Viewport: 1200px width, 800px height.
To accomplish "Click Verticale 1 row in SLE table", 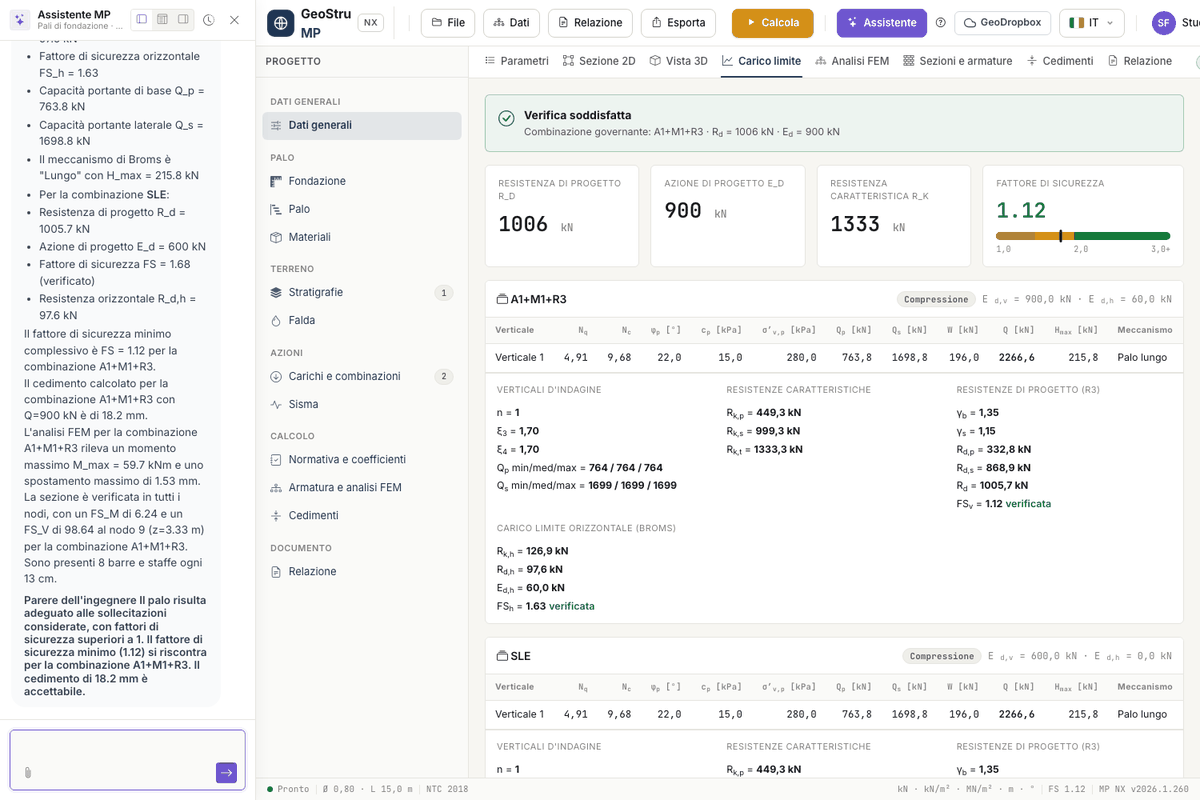I will [833, 714].
